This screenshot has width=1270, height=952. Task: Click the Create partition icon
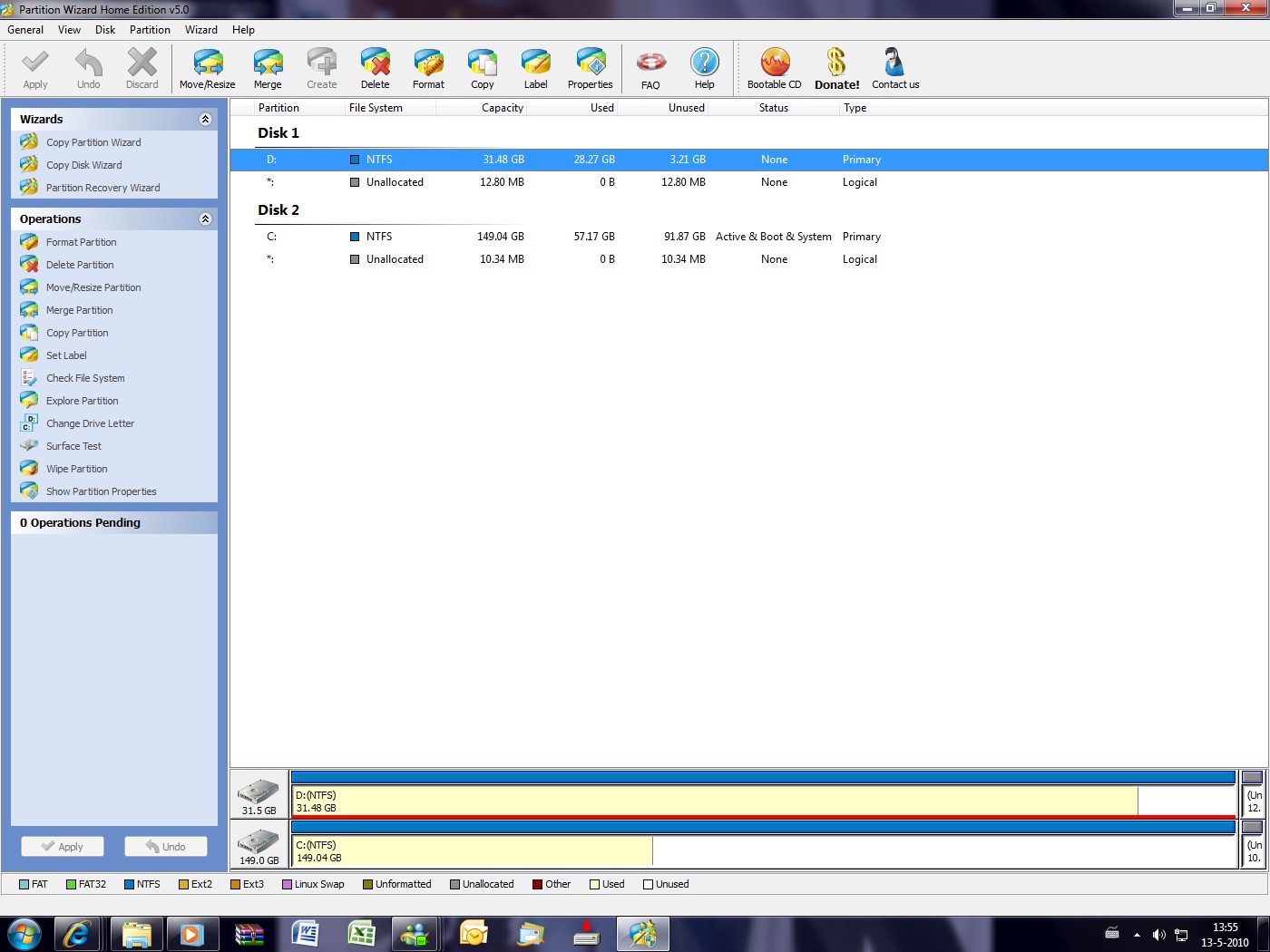coord(321,69)
